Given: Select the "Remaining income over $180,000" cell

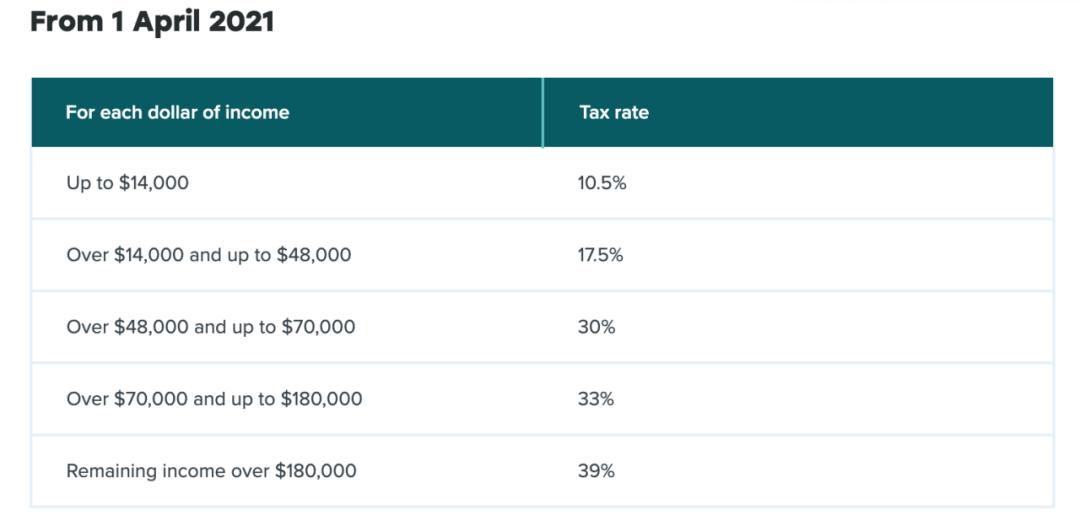Looking at the screenshot, I should [211, 470].
